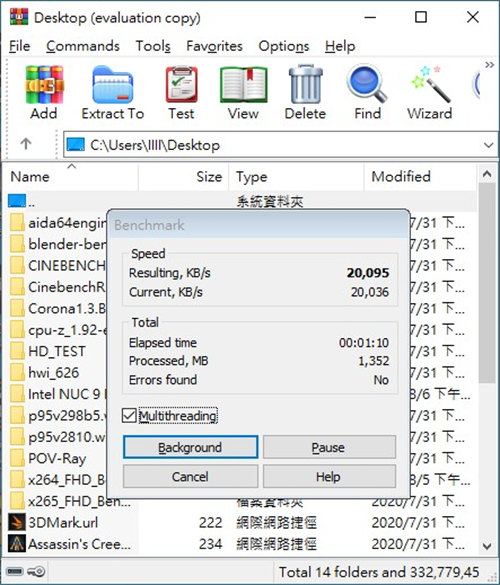Click the 'Total 14 folders' status text

[379, 572]
